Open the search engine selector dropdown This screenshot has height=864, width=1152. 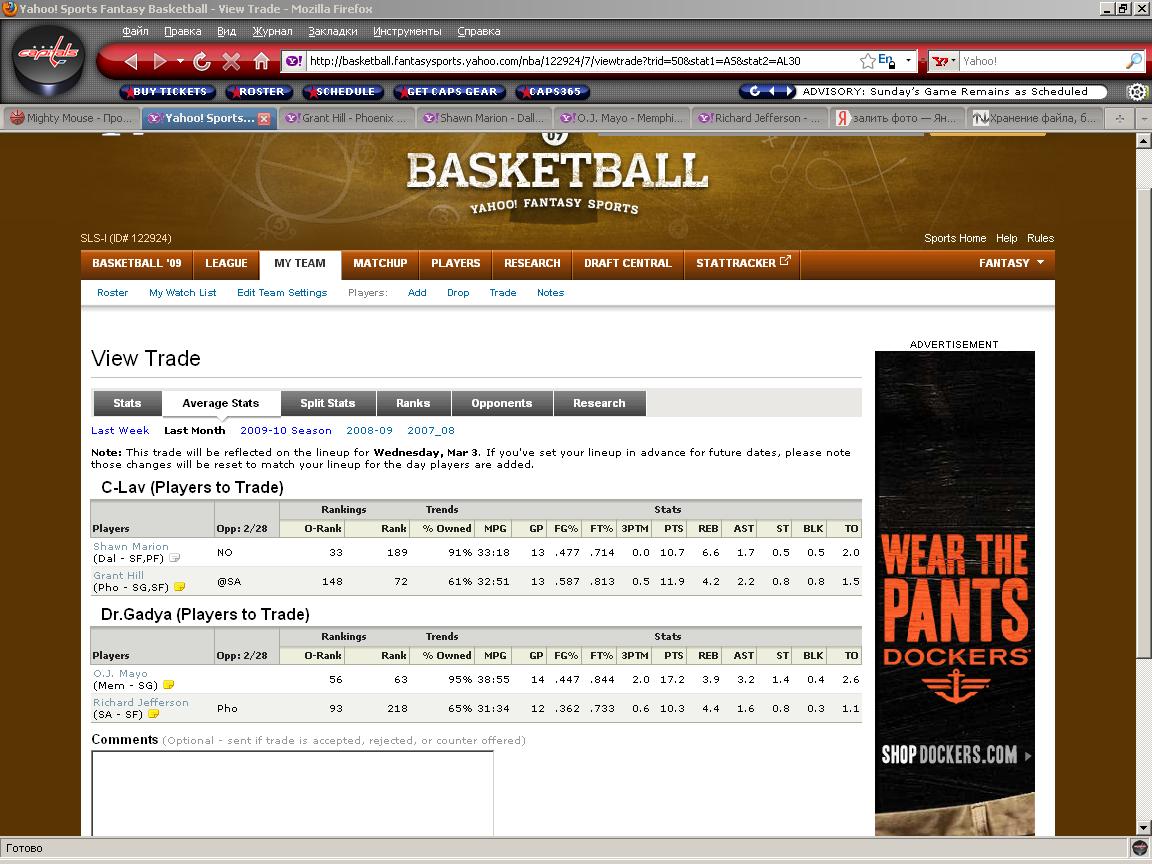point(943,61)
